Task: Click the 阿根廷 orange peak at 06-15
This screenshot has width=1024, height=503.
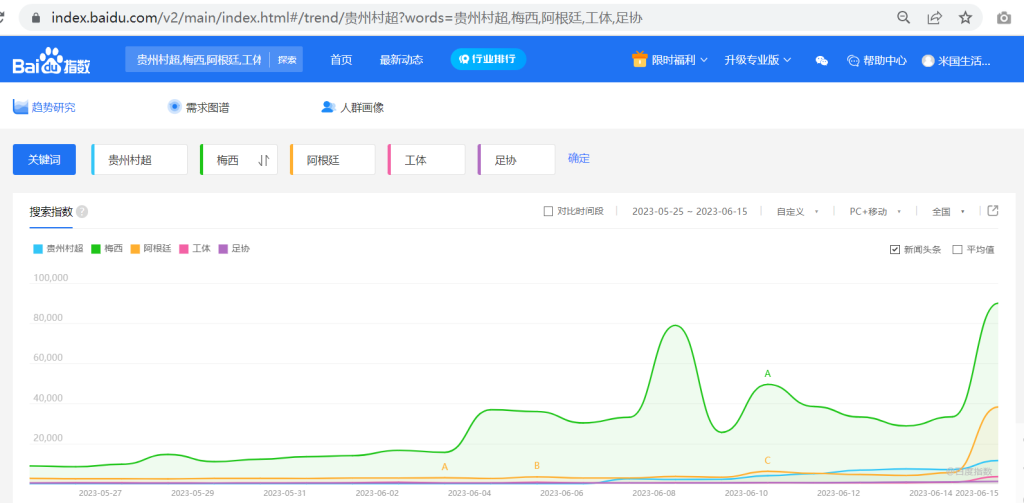Action: 998,407
